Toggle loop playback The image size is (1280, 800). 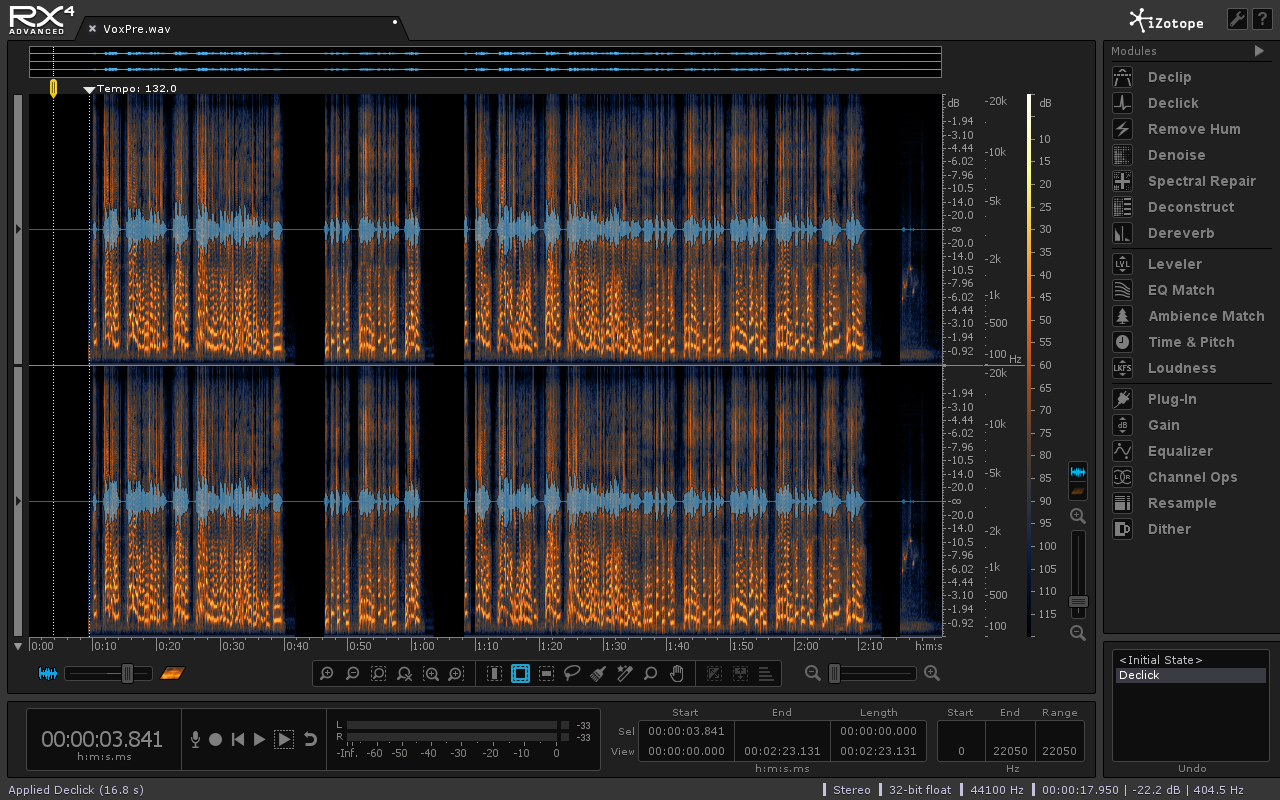(x=310, y=739)
